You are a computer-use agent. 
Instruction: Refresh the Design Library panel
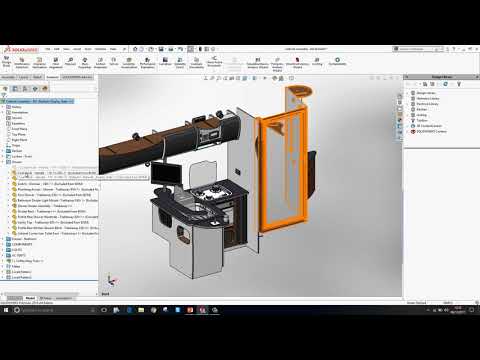(445, 84)
